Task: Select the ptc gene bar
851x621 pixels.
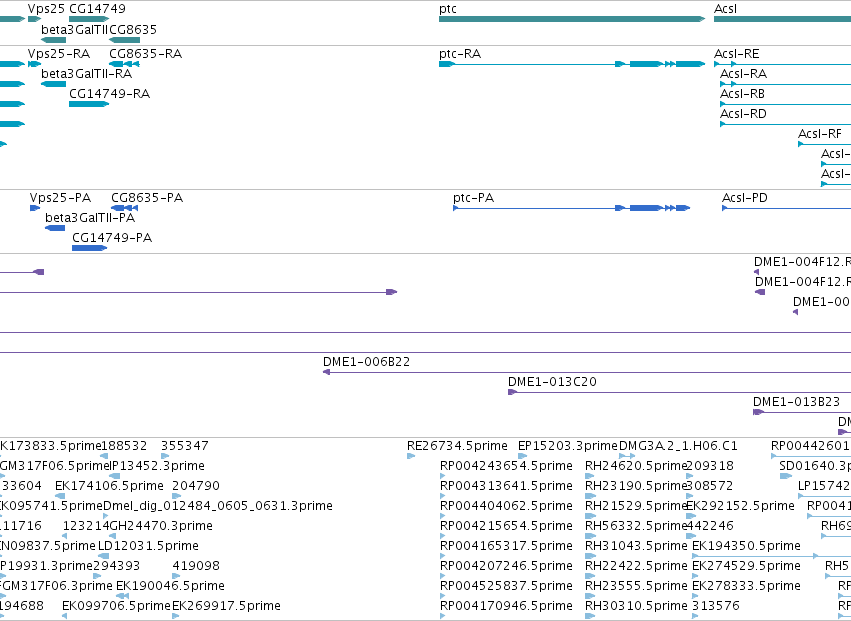Action: (572, 19)
